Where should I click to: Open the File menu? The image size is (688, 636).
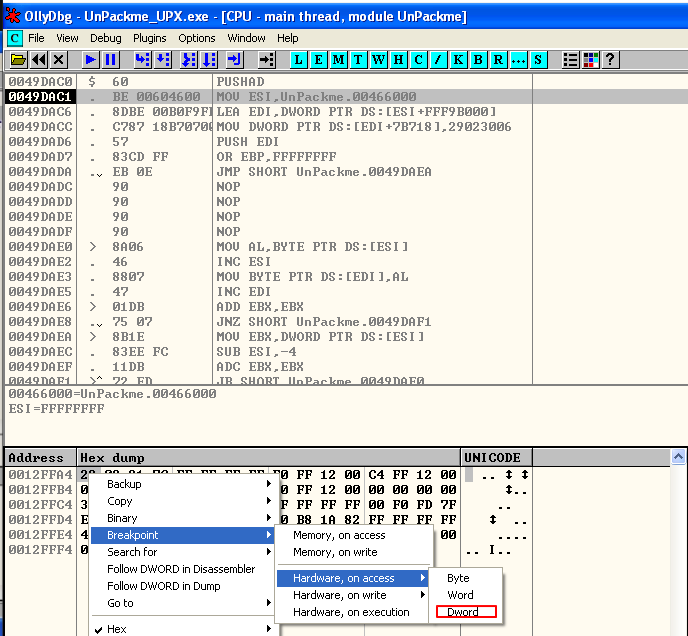tap(36, 39)
